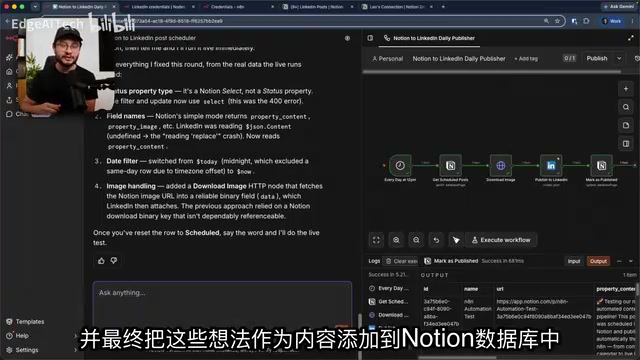Open the Settings gear in sidebar
Image resolution: width=640 pixels, height=360 pixels.
(x=9, y=350)
